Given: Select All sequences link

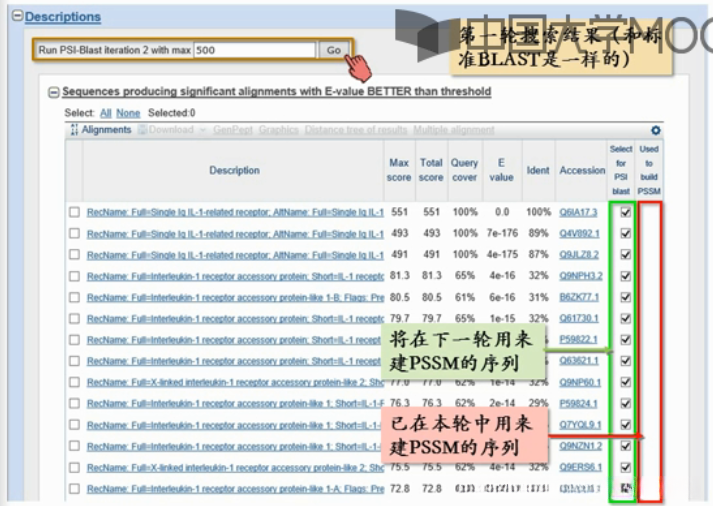Looking at the screenshot, I should (106, 113).
